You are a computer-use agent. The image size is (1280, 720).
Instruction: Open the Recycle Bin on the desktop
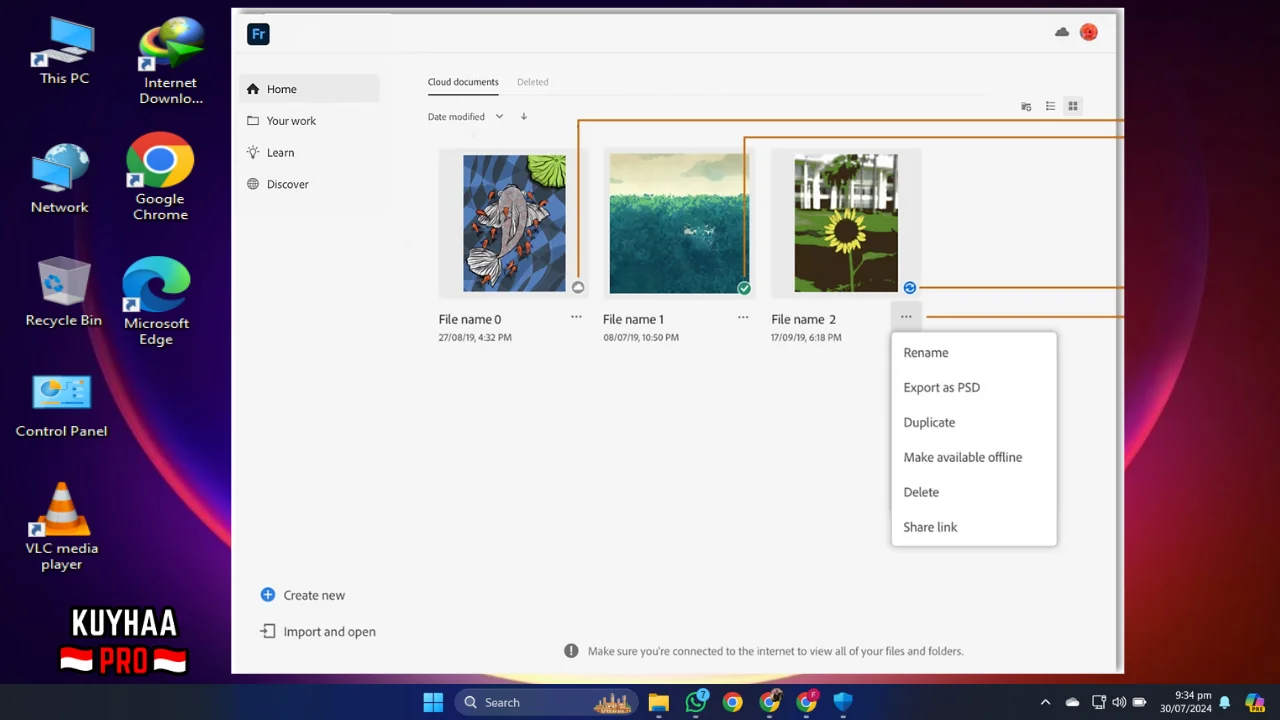tap(63, 292)
